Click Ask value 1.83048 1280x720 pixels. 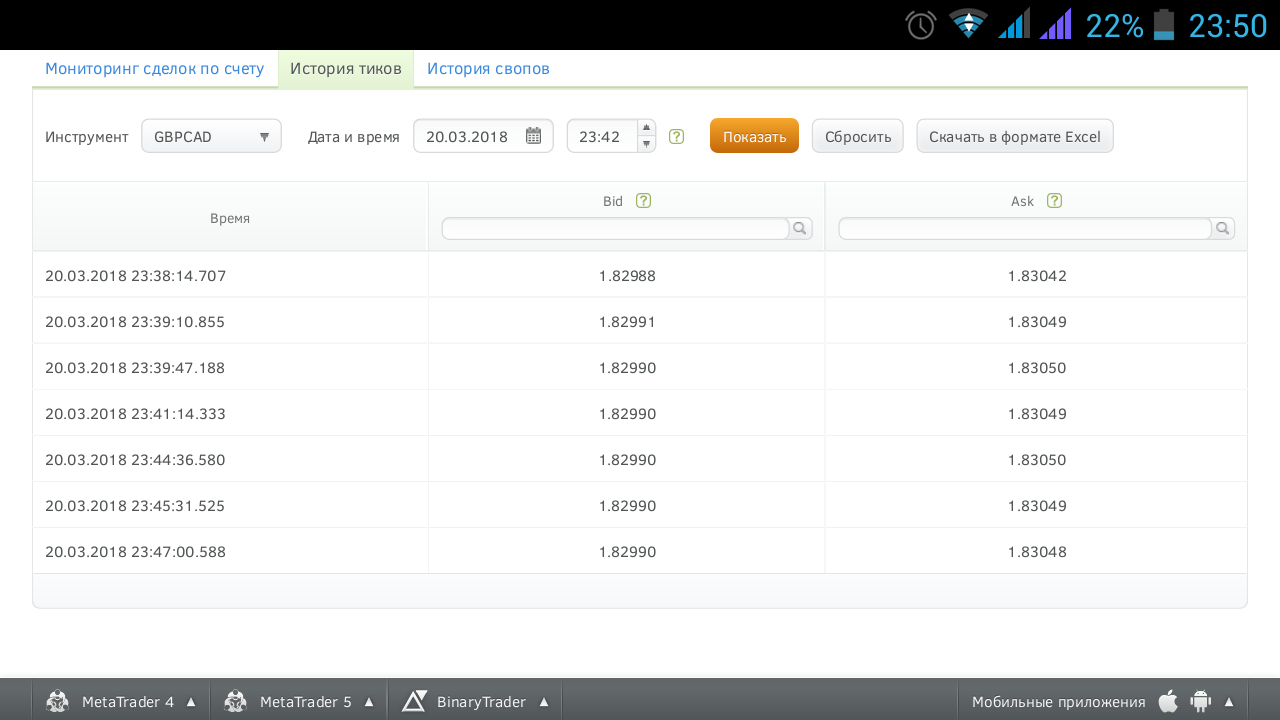[x=1037, y=552]
